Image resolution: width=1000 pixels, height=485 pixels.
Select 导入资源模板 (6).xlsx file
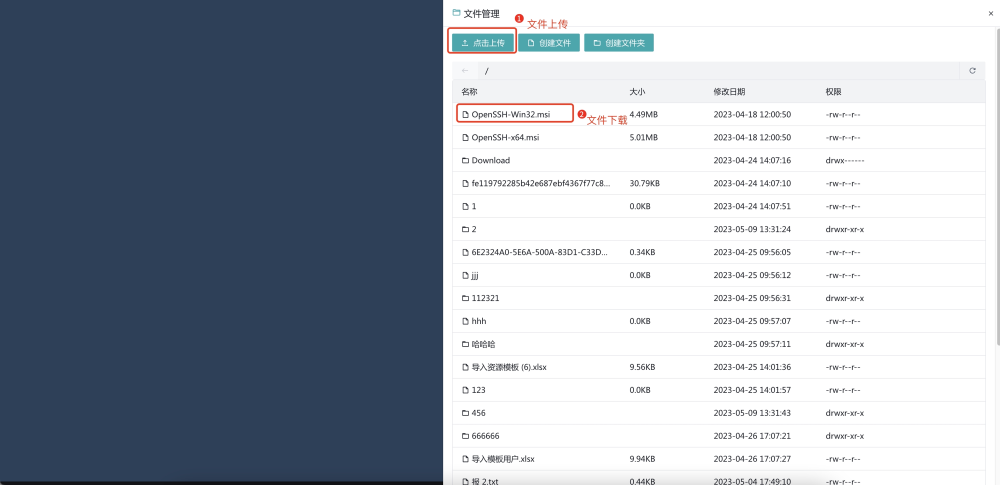coord(508,367)
